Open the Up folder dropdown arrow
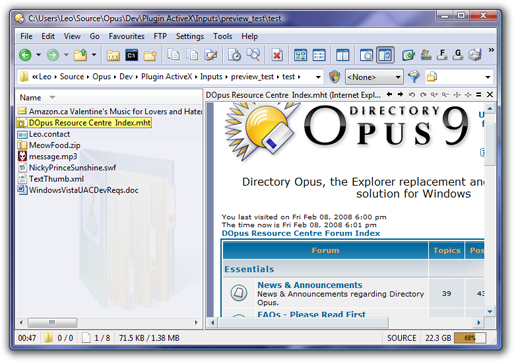The width and height of the screenshot is (514, 362). coord(94,55)
